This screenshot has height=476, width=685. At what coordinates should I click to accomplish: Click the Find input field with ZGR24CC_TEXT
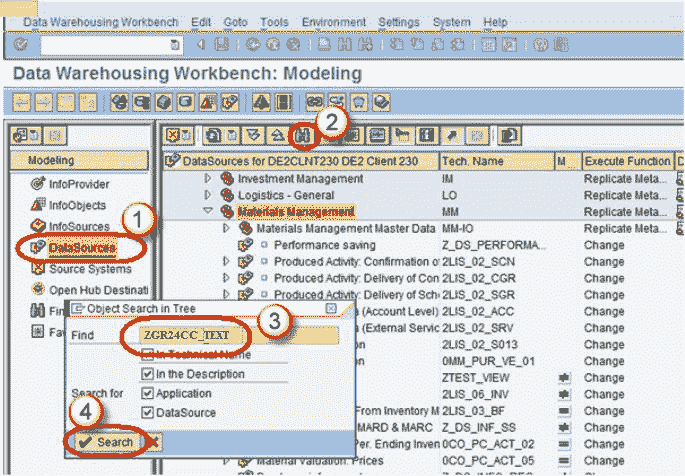(239, 335)
